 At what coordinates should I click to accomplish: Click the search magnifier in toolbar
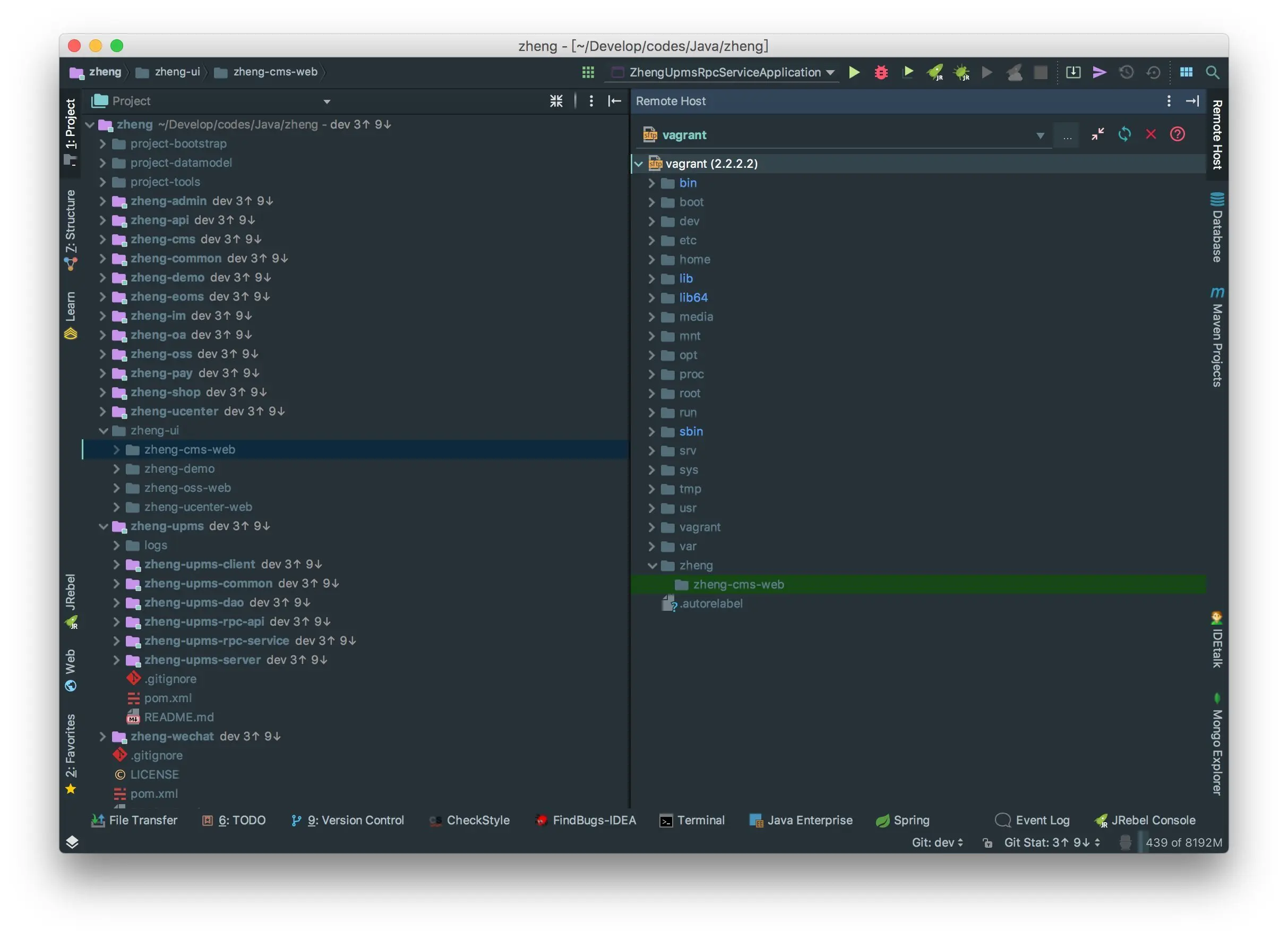click(1212, 72)
